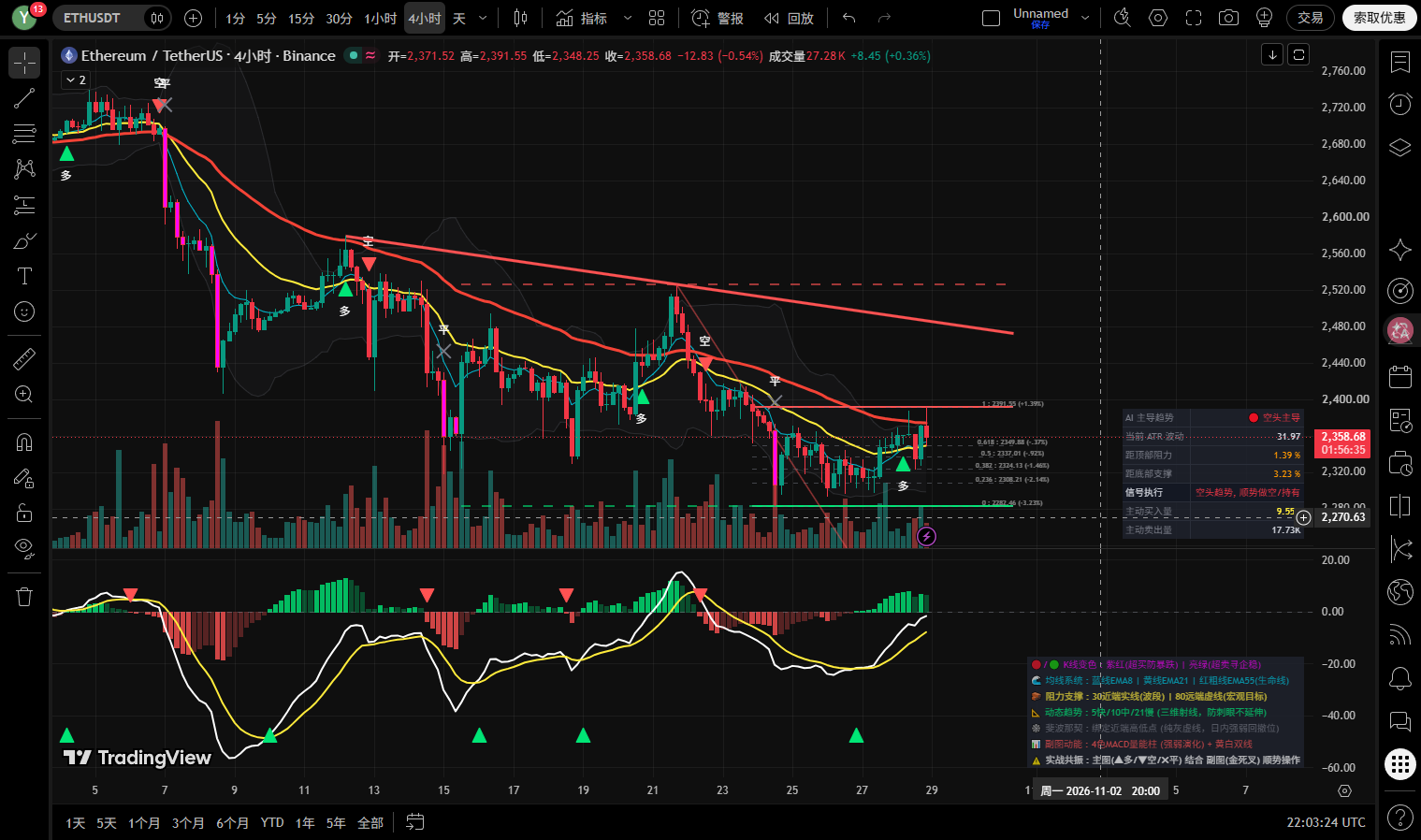
Task: Expand the time interval dropdown chevron
Action: coord(483,18)
